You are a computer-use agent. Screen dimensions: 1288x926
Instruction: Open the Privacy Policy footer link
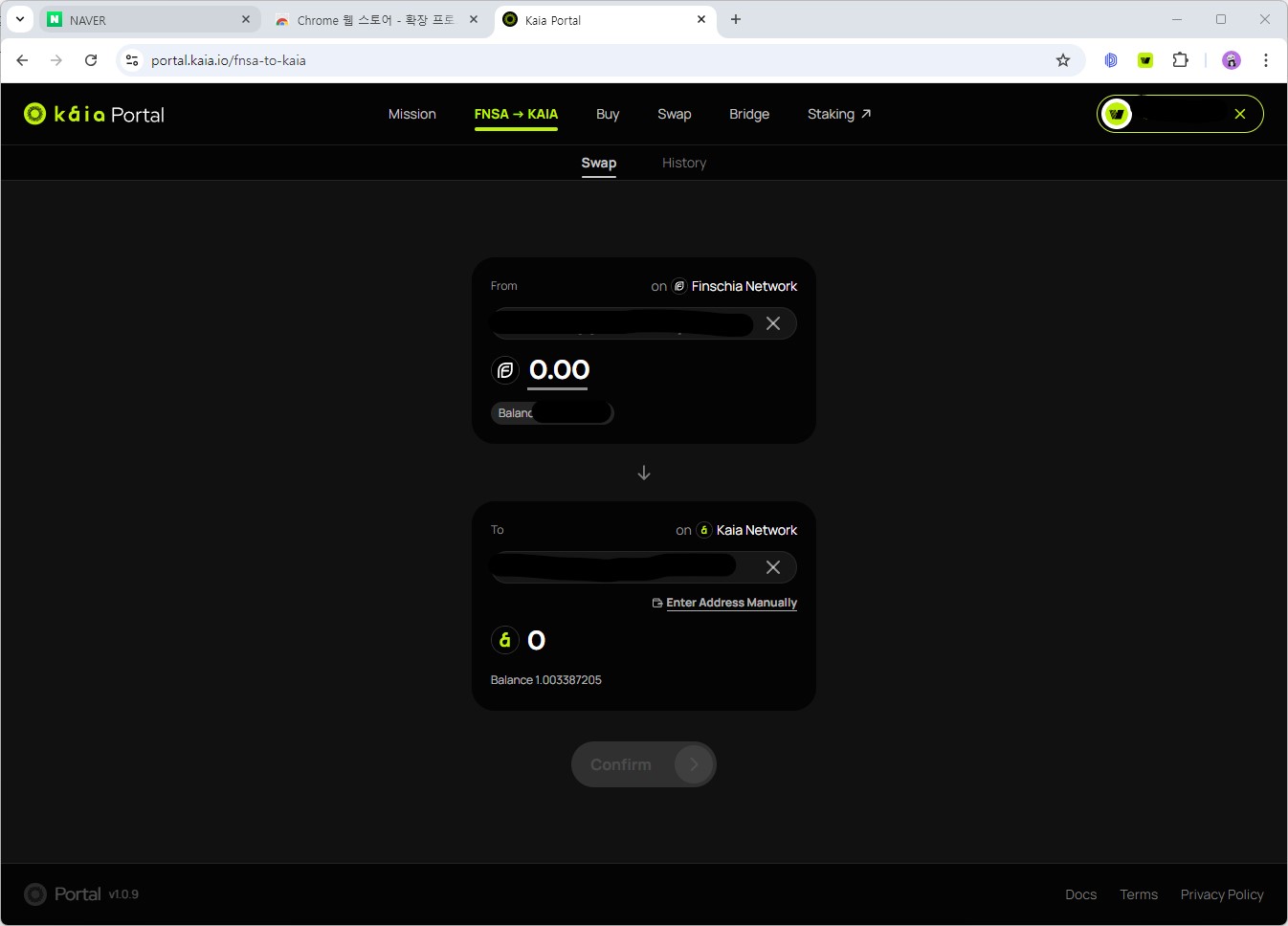click(1222, 894)
